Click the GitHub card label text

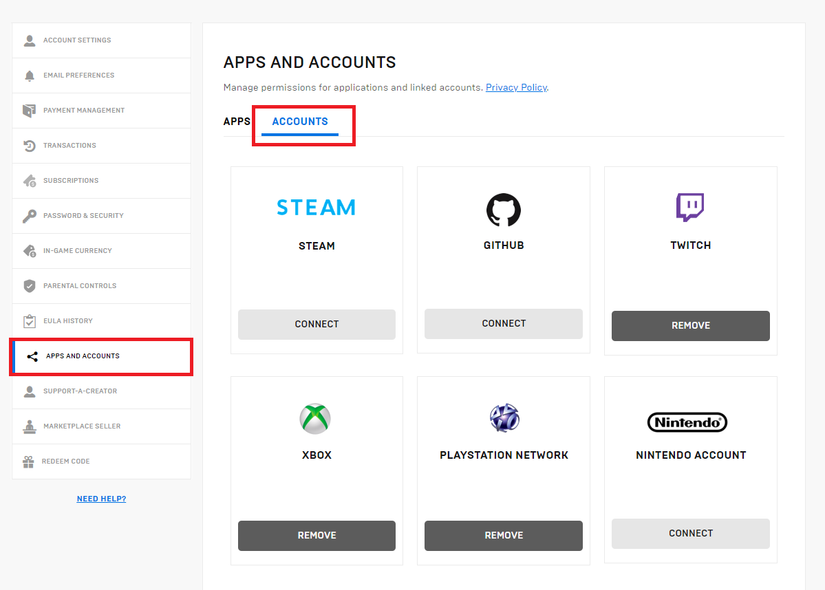tap(504, 246)
